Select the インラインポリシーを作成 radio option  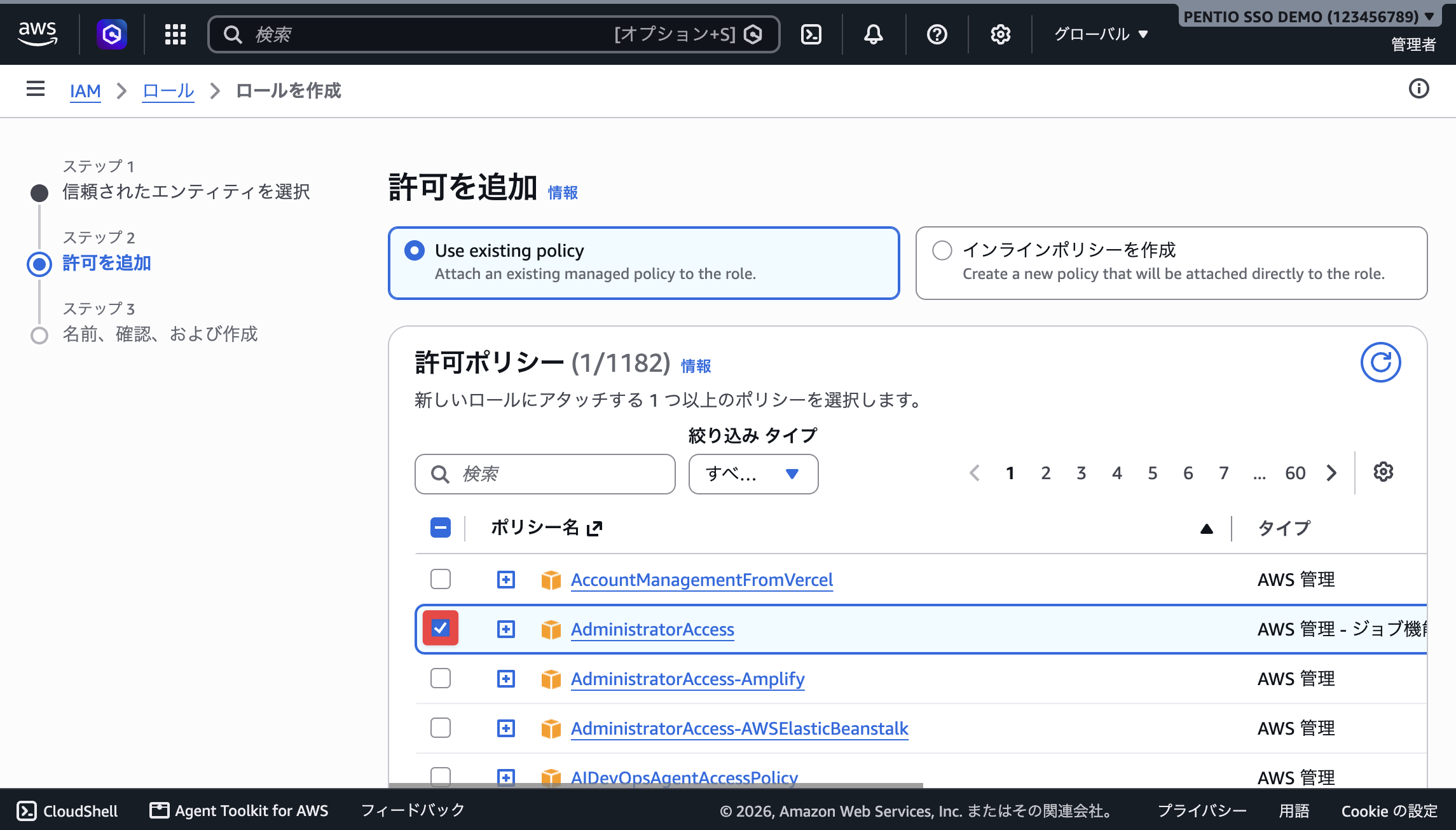[942, 250]
